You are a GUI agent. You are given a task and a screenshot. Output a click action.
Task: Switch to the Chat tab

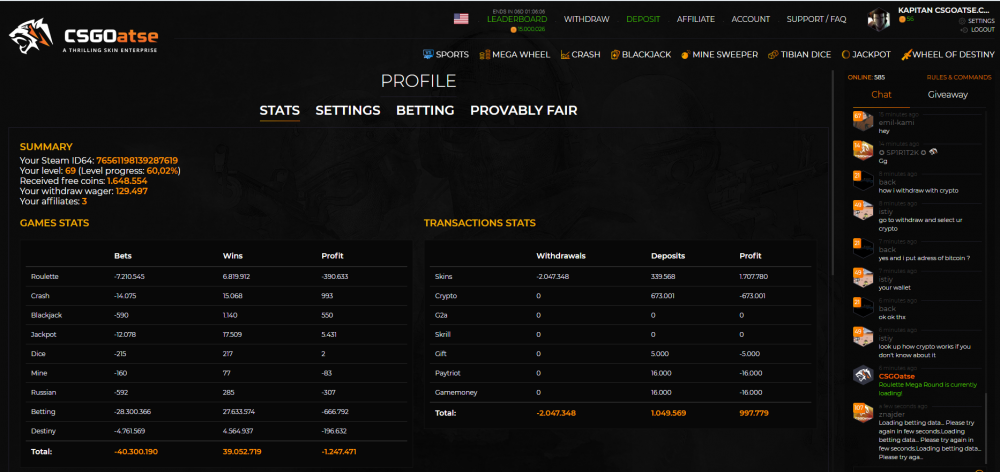(x=881, y=95)
